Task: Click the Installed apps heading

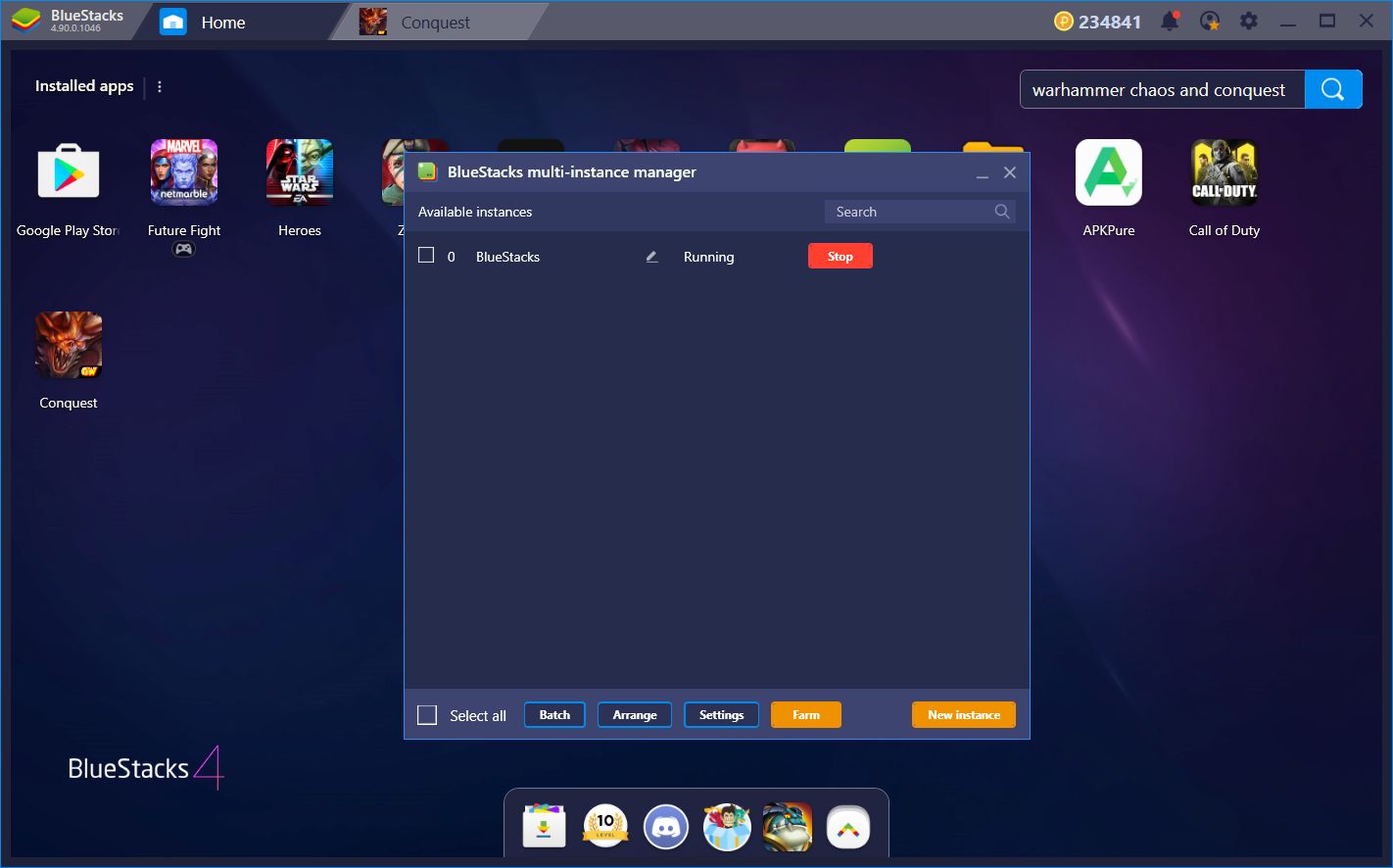Action: (x=84, y=86)
